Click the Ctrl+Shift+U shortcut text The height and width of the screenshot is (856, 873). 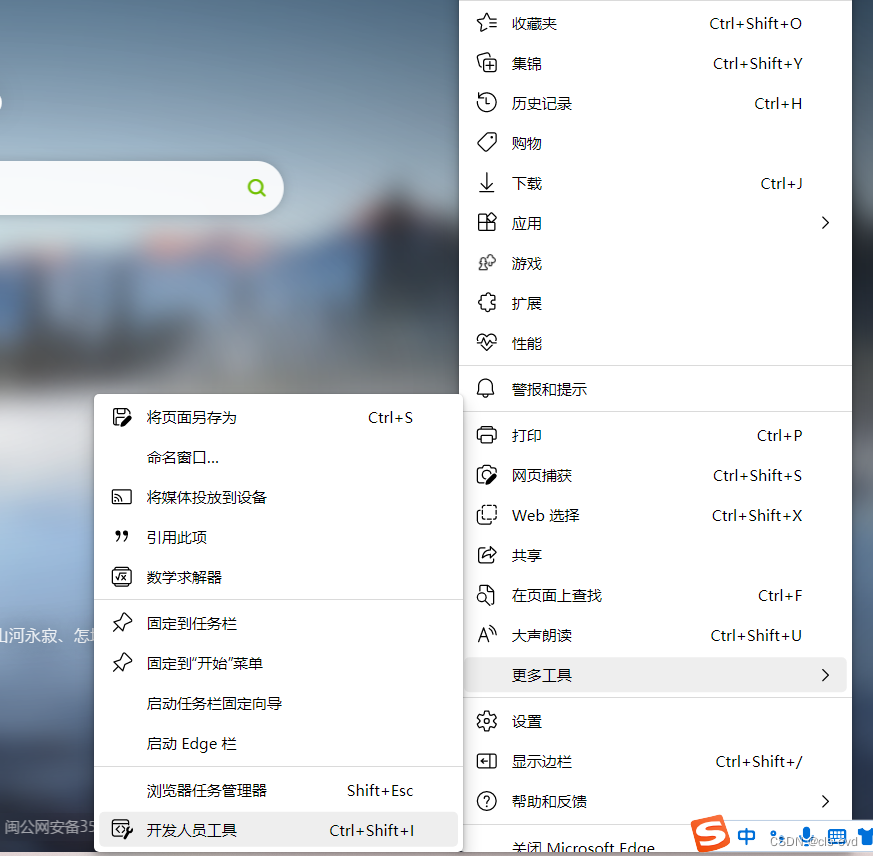756,635
